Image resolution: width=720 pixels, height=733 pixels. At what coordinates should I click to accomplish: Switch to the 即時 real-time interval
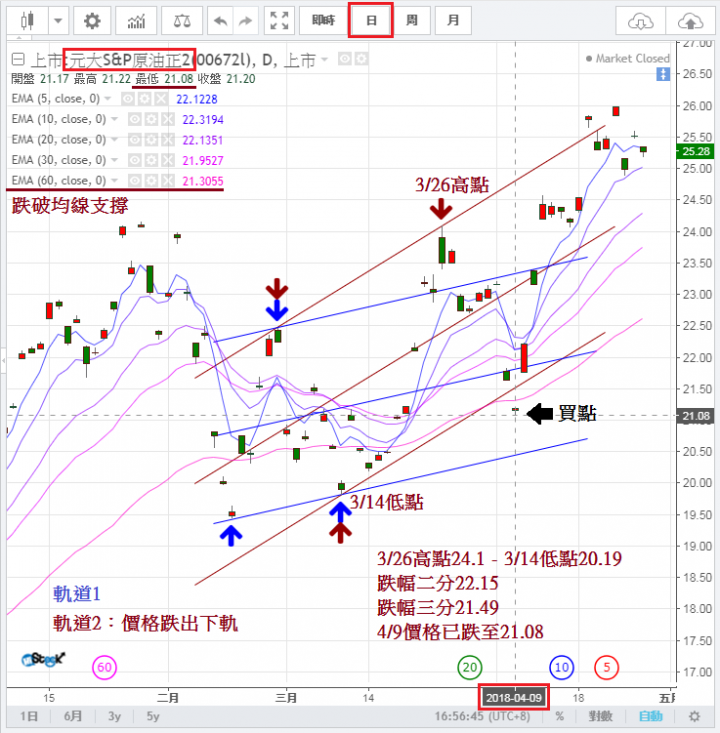pyautogui.click(x=324, y=21)
